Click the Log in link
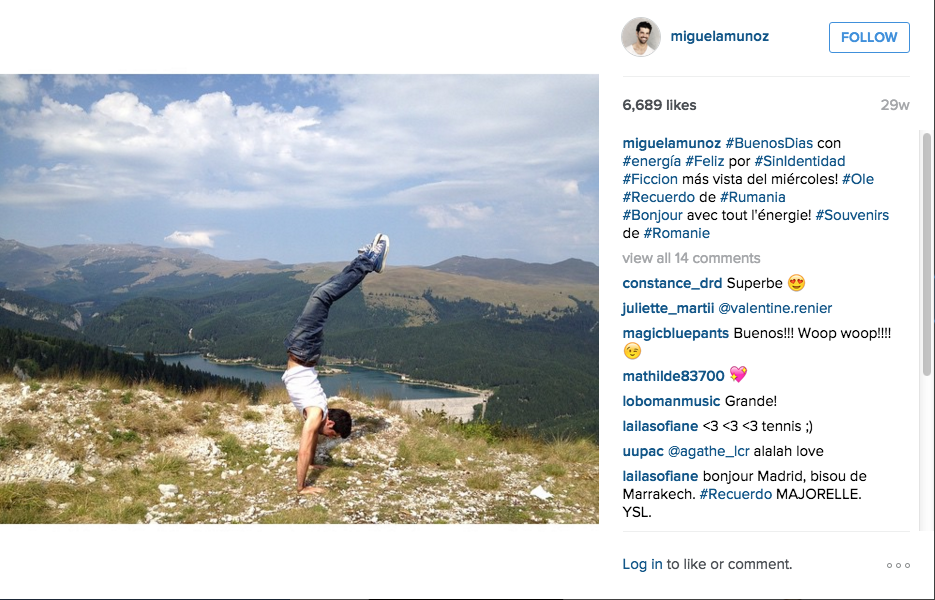Image resolution: width=935 pixels, height=600 pixels. click(x=642, y=564)
